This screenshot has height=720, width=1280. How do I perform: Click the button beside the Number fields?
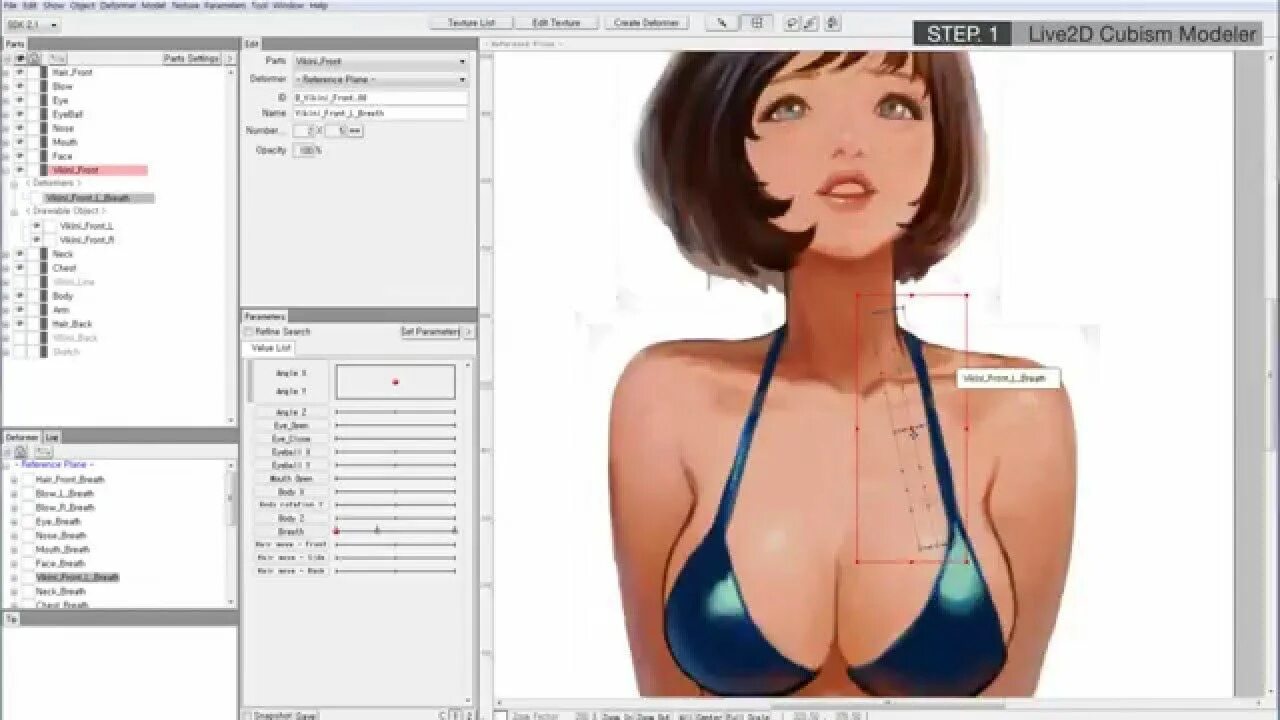[355, 131]
